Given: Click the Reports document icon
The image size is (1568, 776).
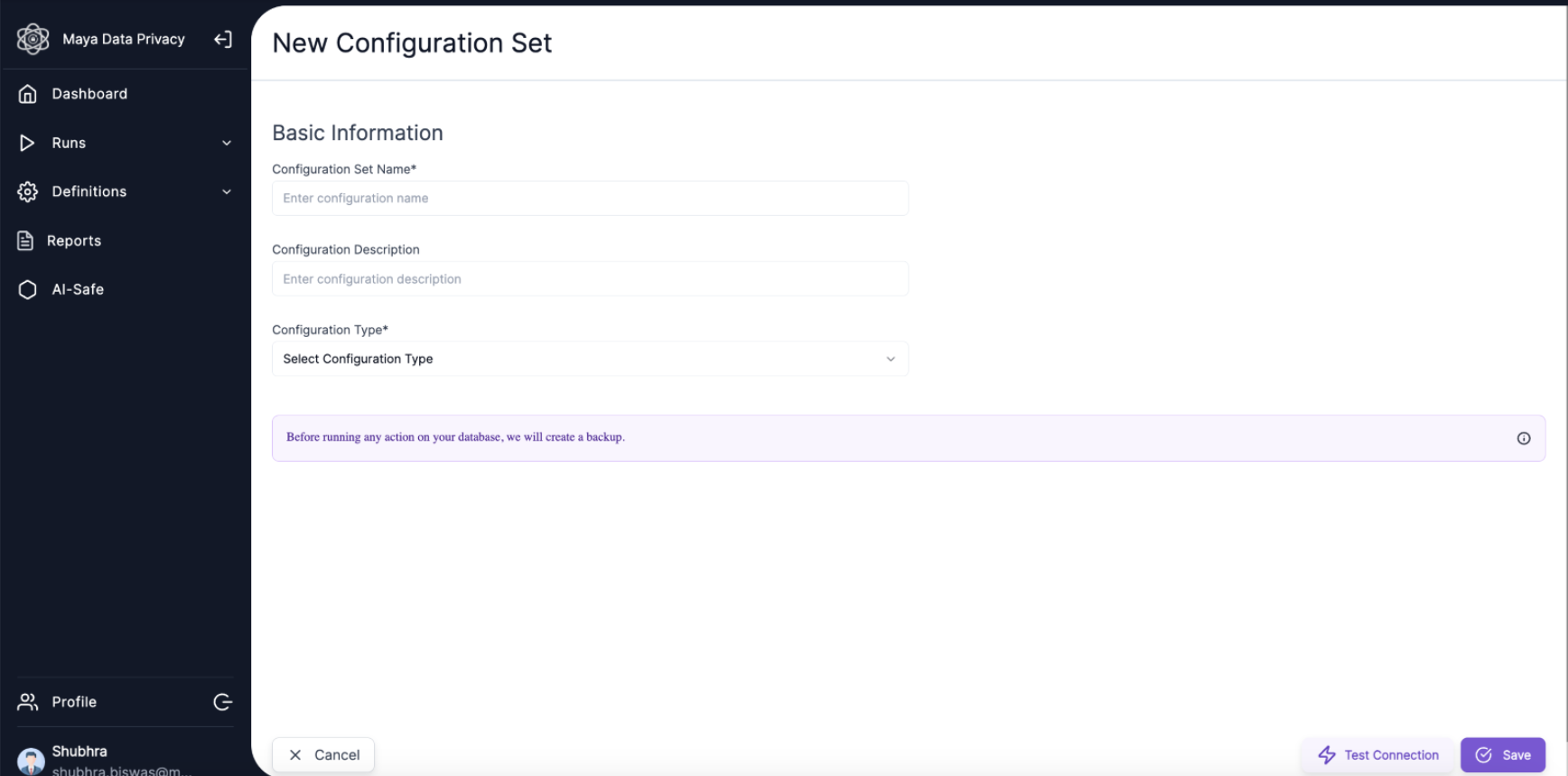Looking at the screenshot, I should pyautogui.click(x=26, y=240).
